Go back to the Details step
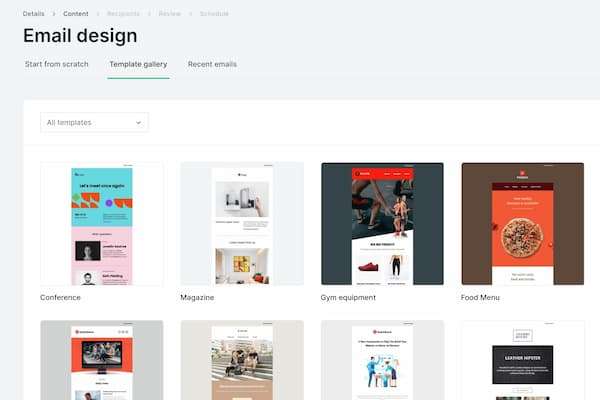600x400 pixels. 33,14
